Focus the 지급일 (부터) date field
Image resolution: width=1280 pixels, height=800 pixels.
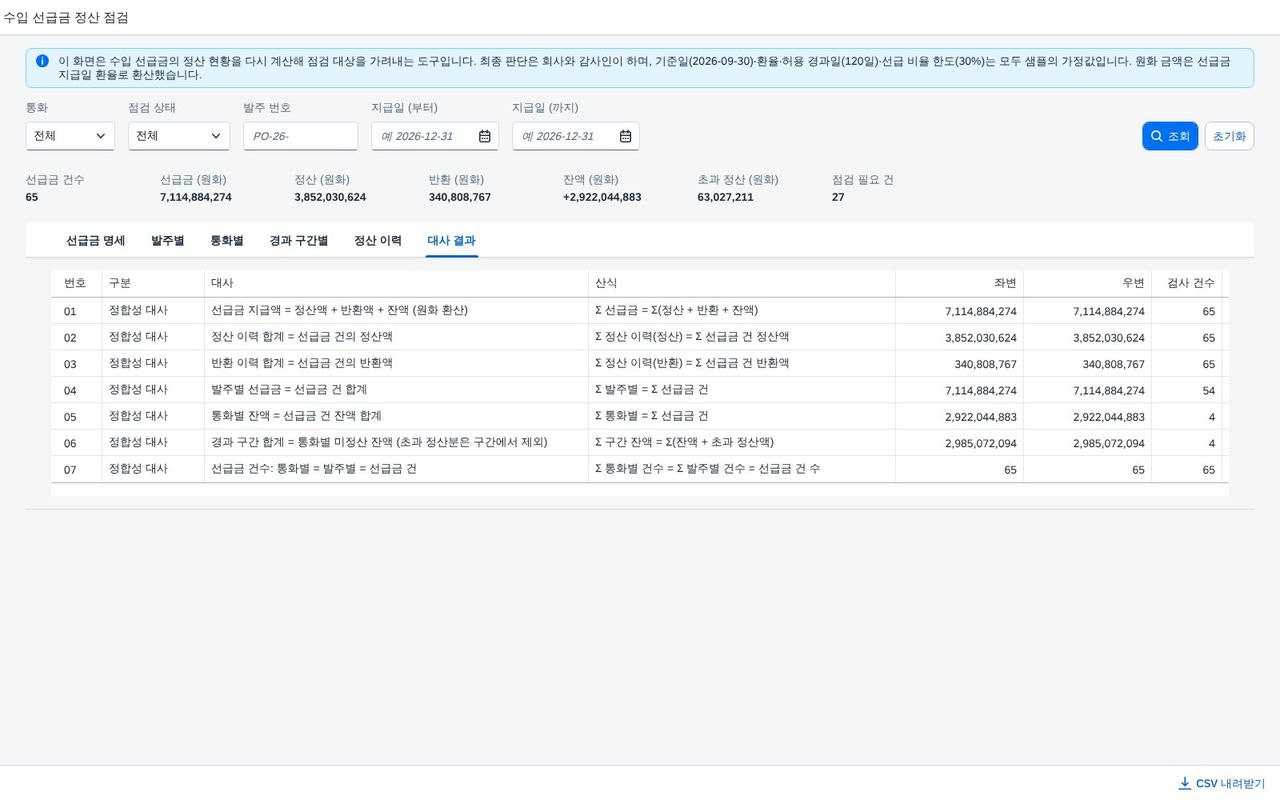coord(435,136)
